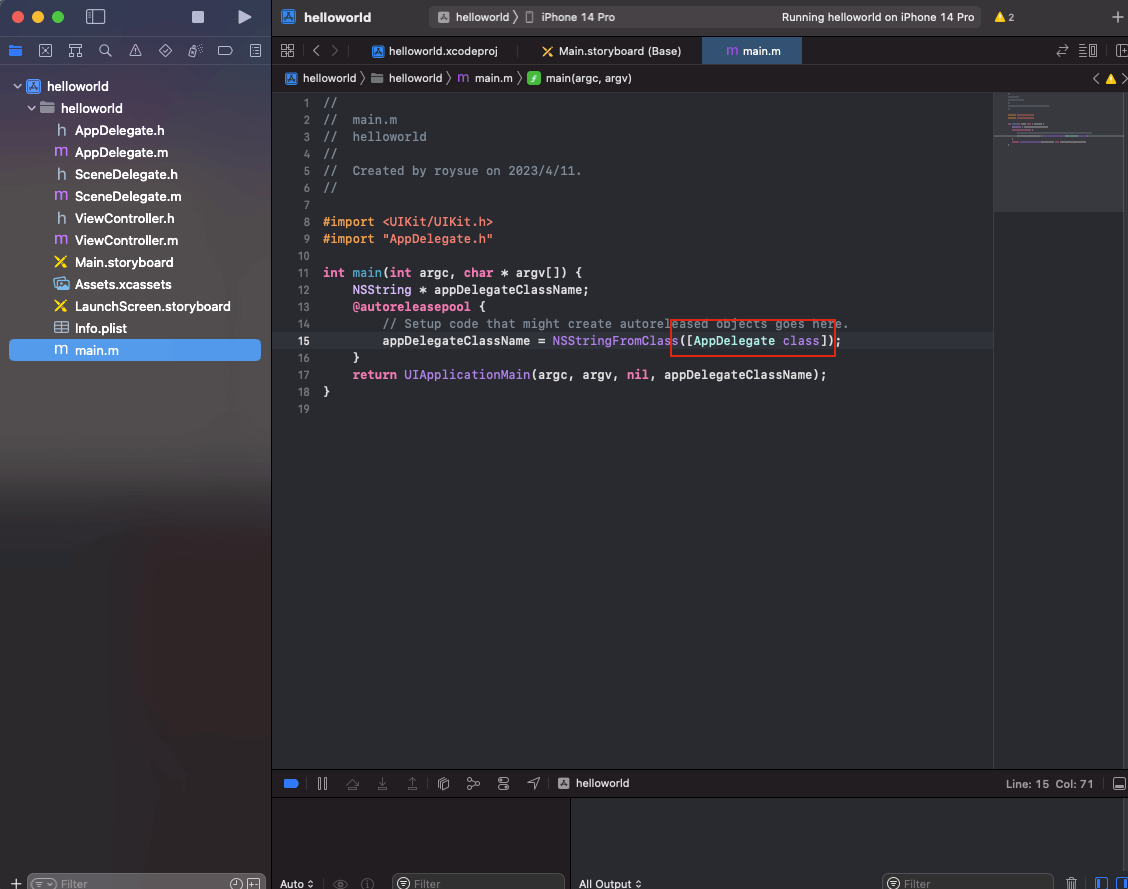Click helloworld project in jump bar

[321, 78]
